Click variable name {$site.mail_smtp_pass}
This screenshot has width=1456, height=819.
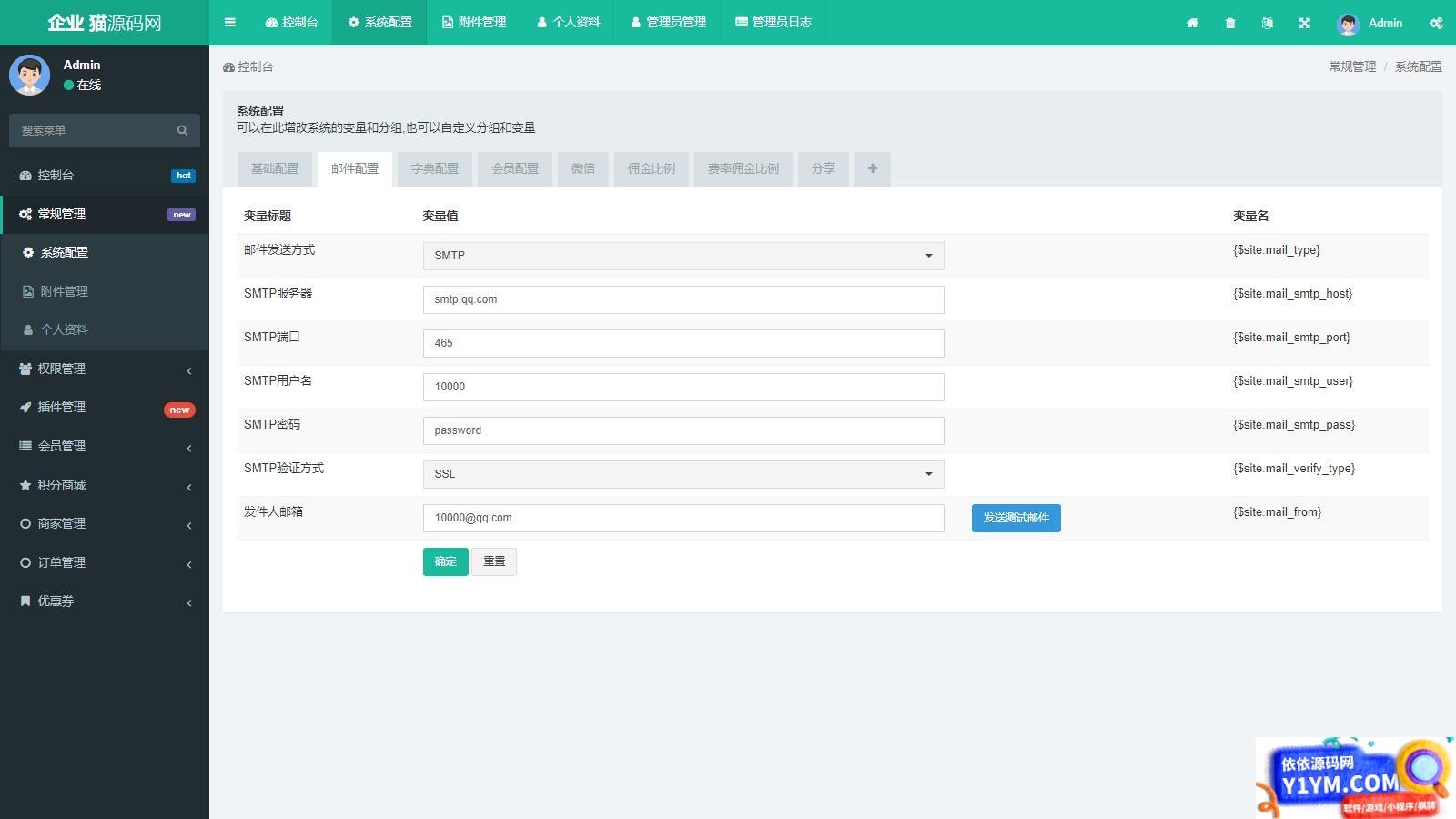[1294, 425]
